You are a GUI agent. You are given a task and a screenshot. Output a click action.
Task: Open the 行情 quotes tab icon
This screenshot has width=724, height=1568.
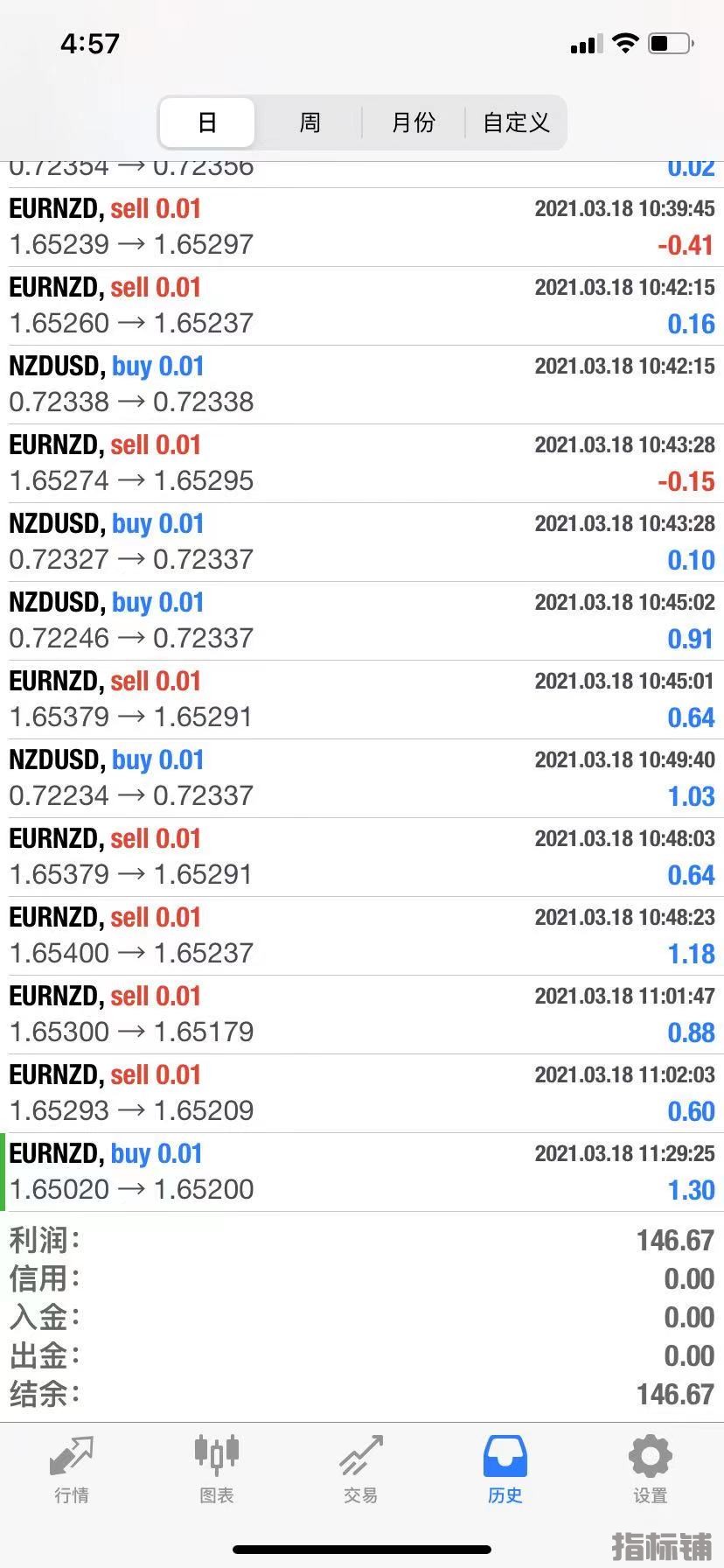click(72, 1457)
